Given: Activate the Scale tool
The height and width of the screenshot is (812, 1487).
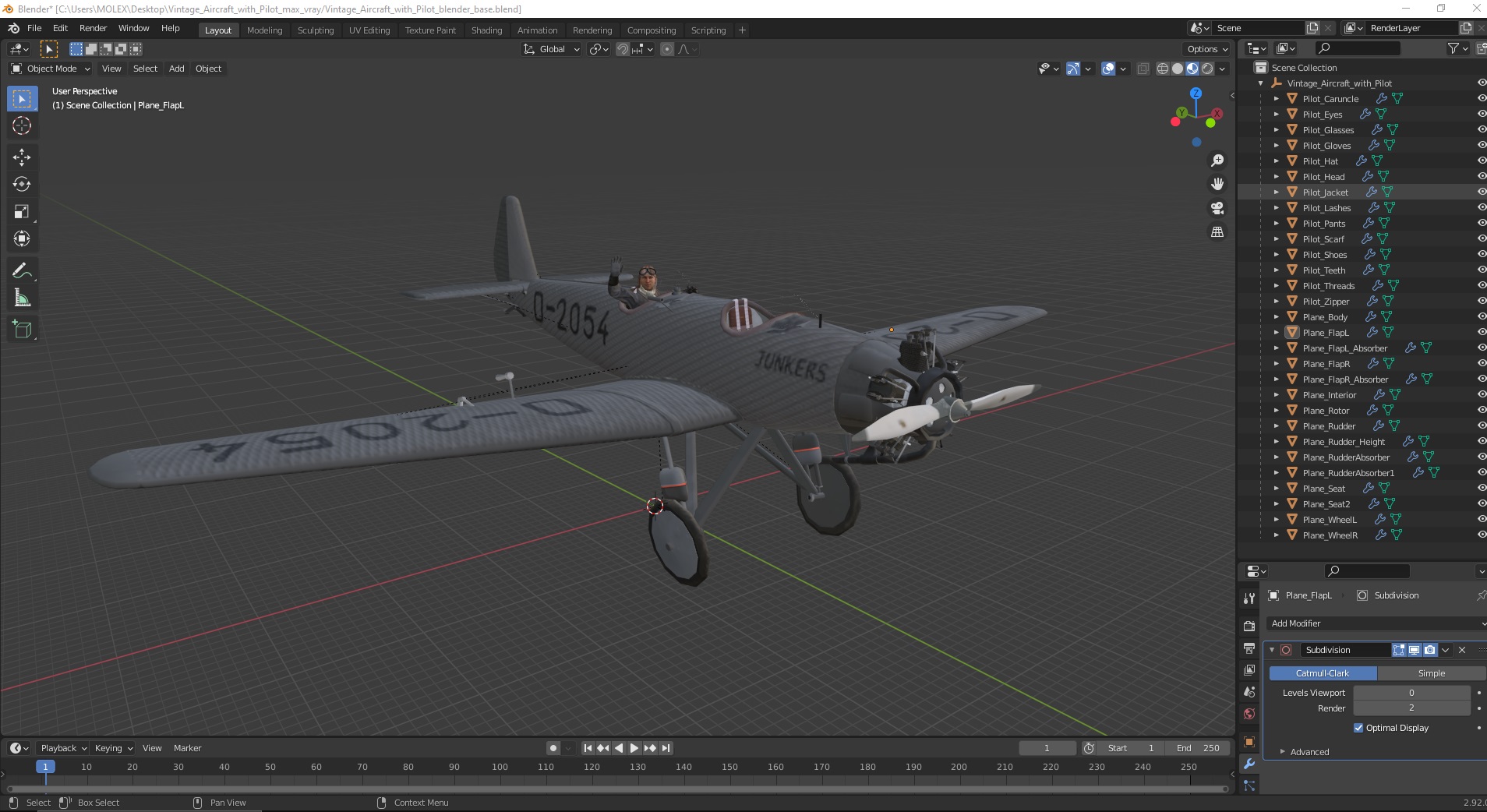Looking at the screenshot, I should pyautogui.click(x=22, y=211).
